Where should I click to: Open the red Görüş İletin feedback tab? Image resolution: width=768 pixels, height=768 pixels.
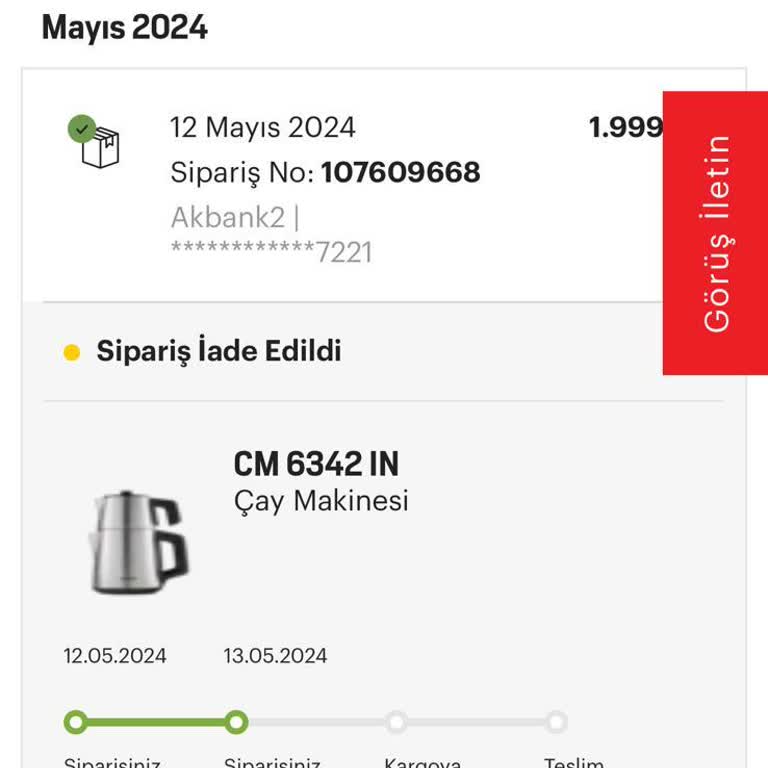pyautogui.click(x=715, y=233)
